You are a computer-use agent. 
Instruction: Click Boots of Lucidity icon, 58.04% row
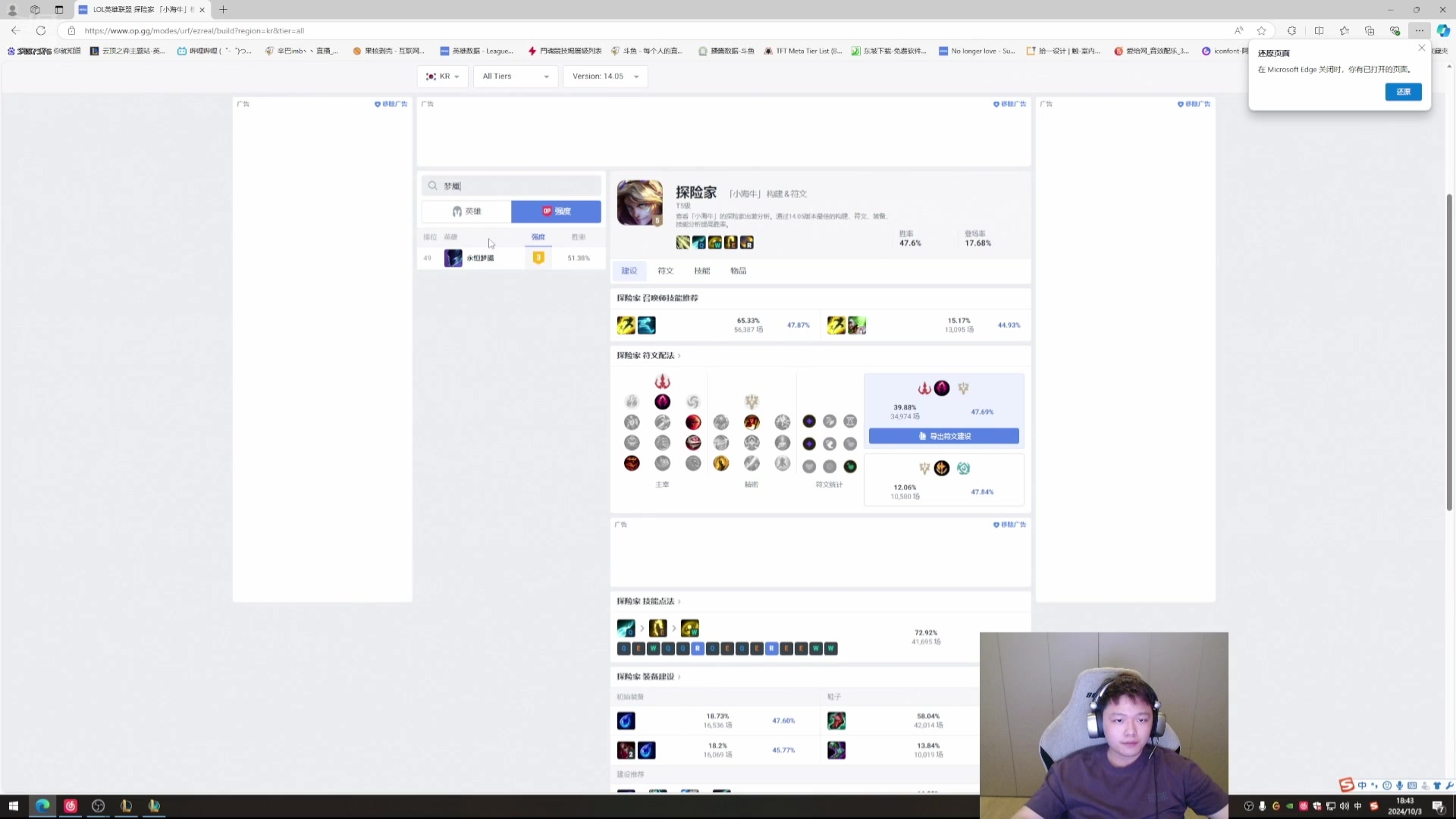(x=836, y=720)
